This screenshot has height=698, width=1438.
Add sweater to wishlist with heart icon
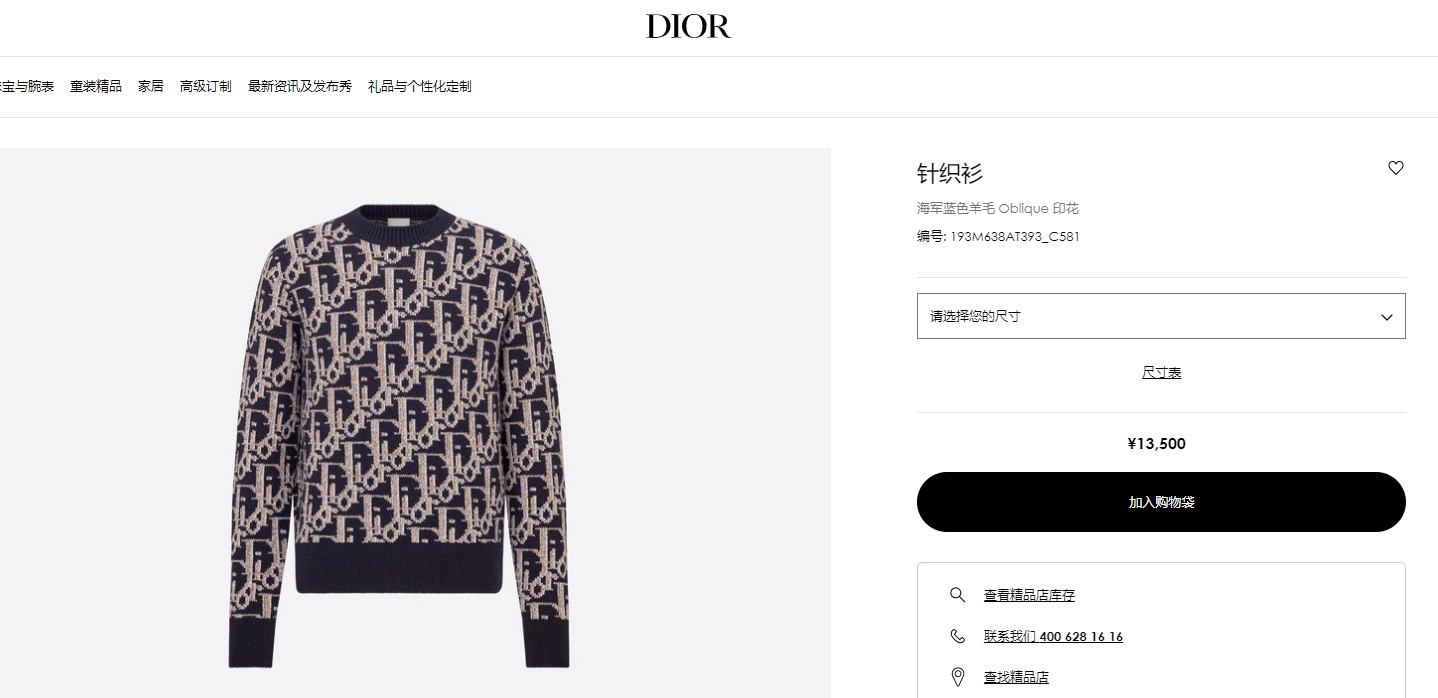click(1395, 168)
